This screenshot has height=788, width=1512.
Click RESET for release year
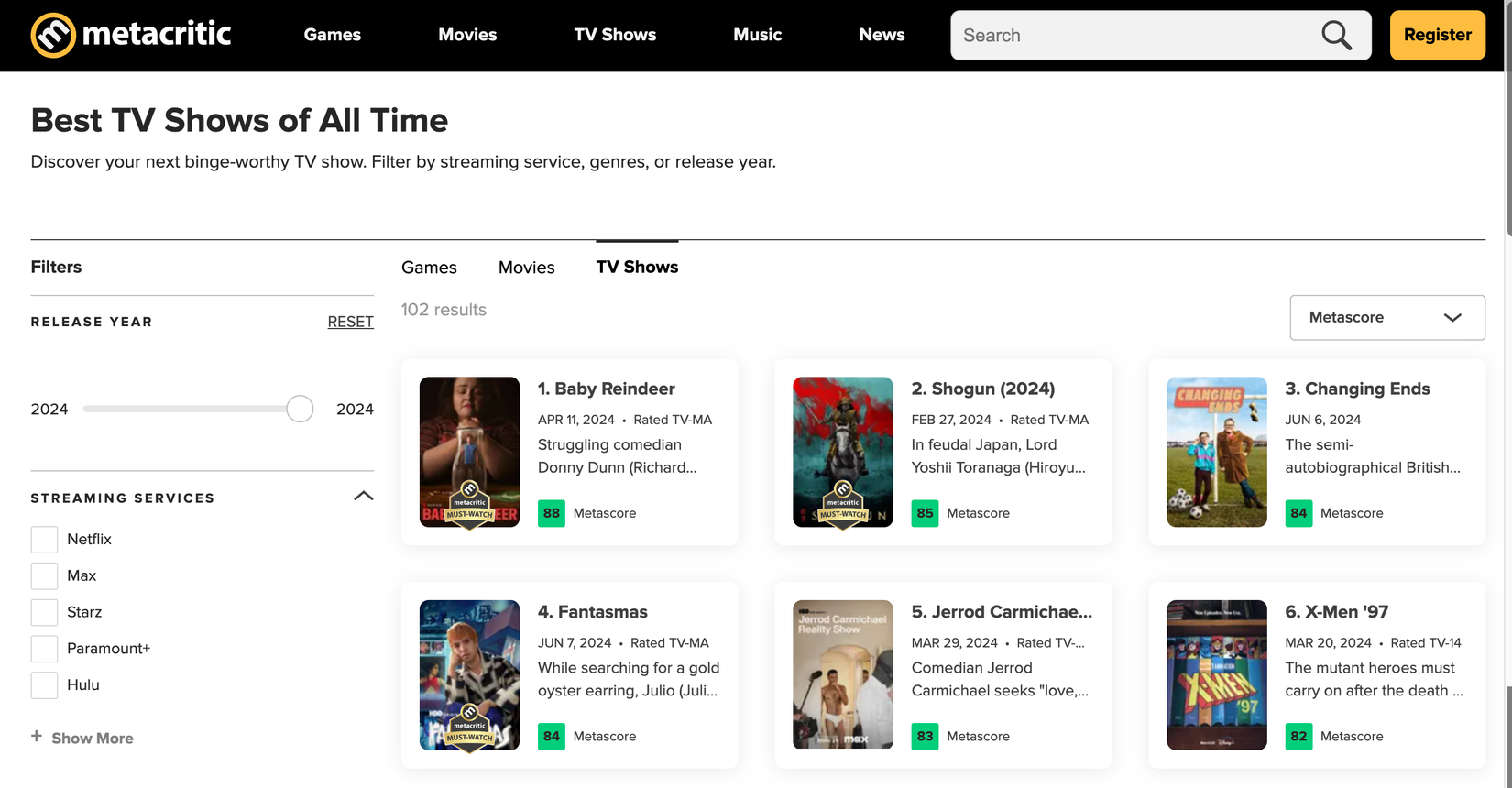[x=350, y=322]
